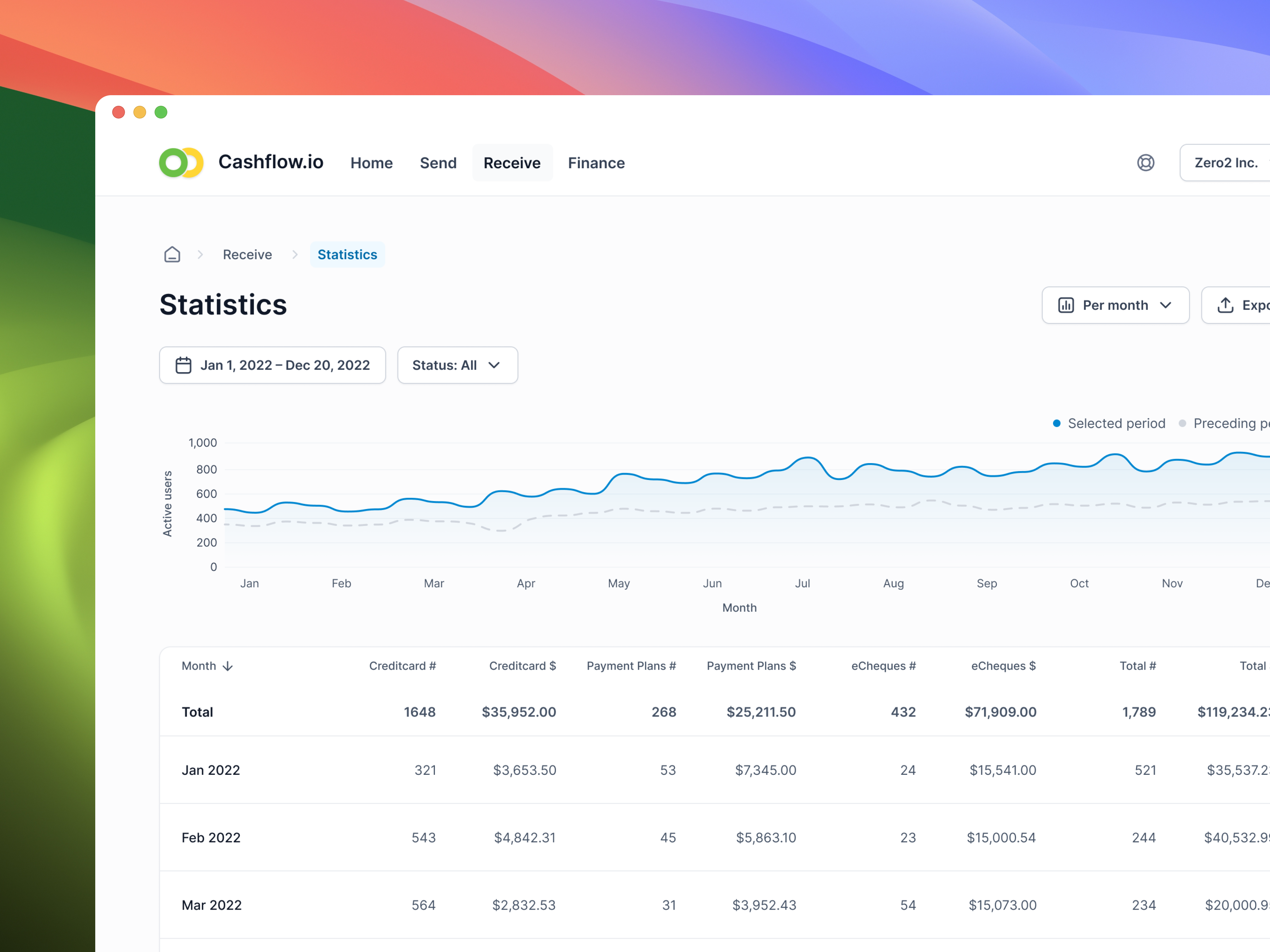Select the Send navigation item

(438, 162)
